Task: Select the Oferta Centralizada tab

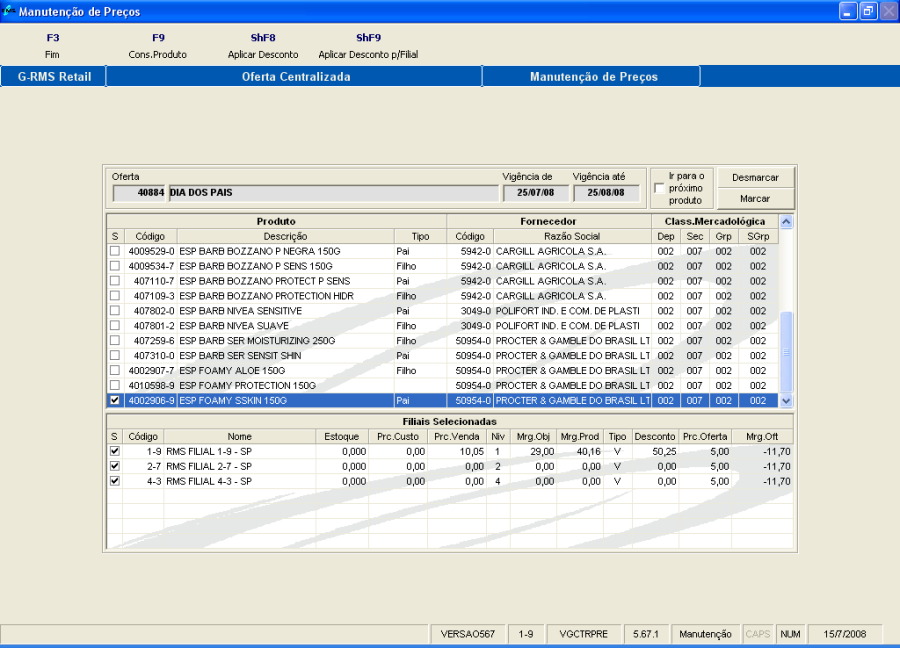Action: pyautogui.click(x=295, y=77)
